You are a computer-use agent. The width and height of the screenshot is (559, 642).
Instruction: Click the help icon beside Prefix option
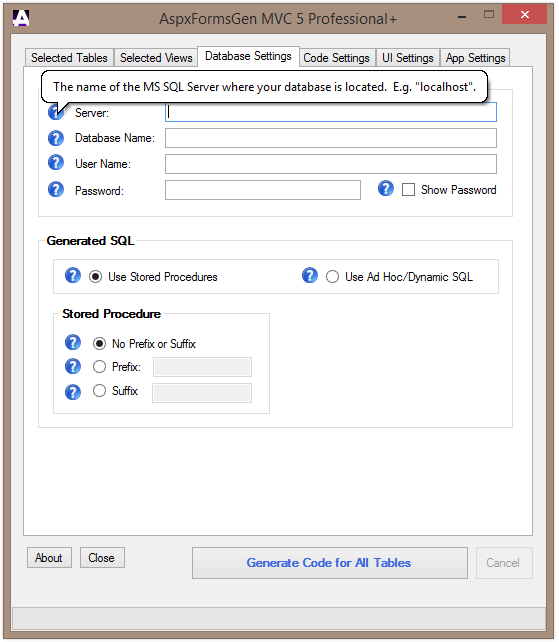pyautogui.click(x=73, y=366)
